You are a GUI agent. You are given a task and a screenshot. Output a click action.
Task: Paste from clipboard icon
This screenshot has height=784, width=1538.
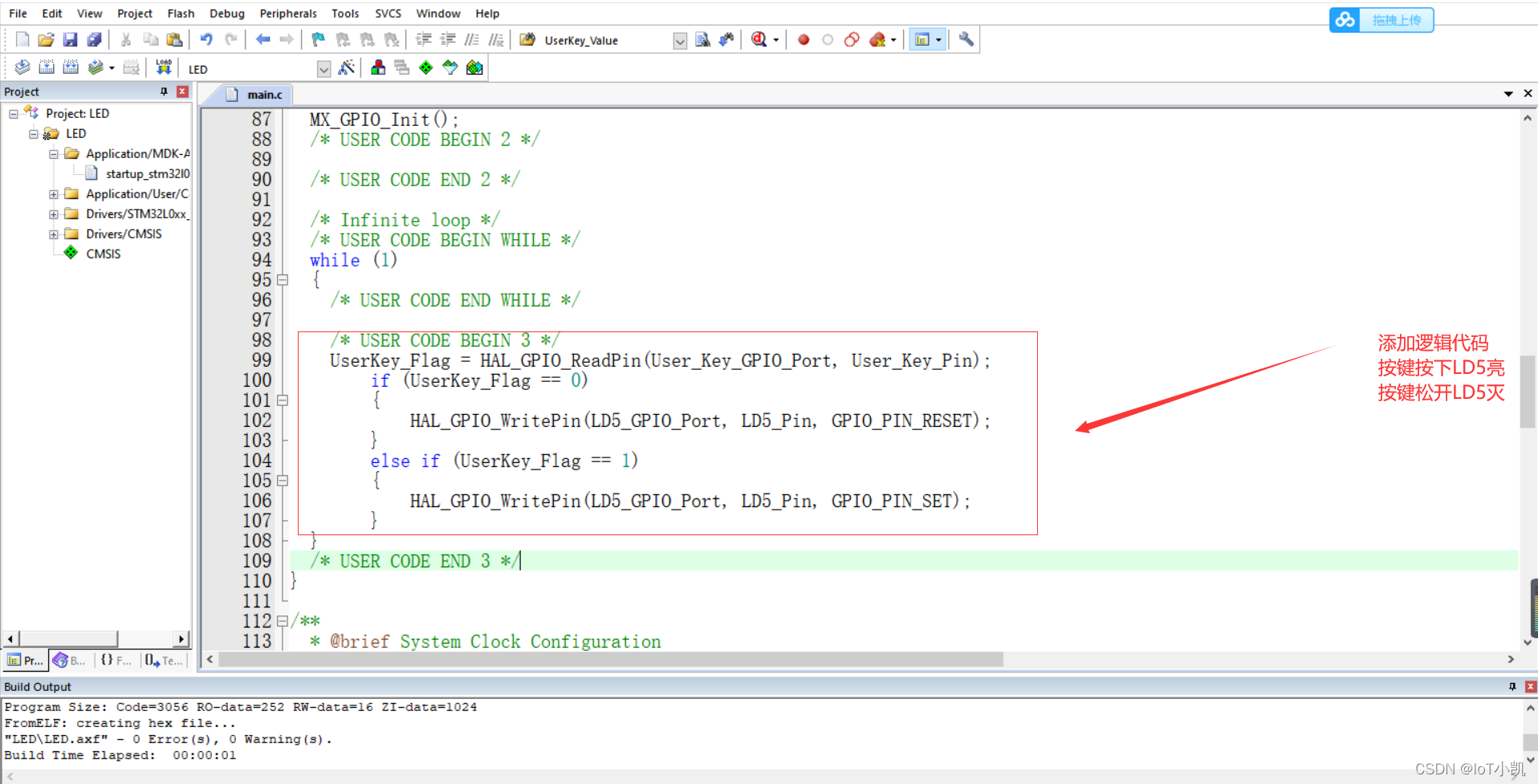174,39
